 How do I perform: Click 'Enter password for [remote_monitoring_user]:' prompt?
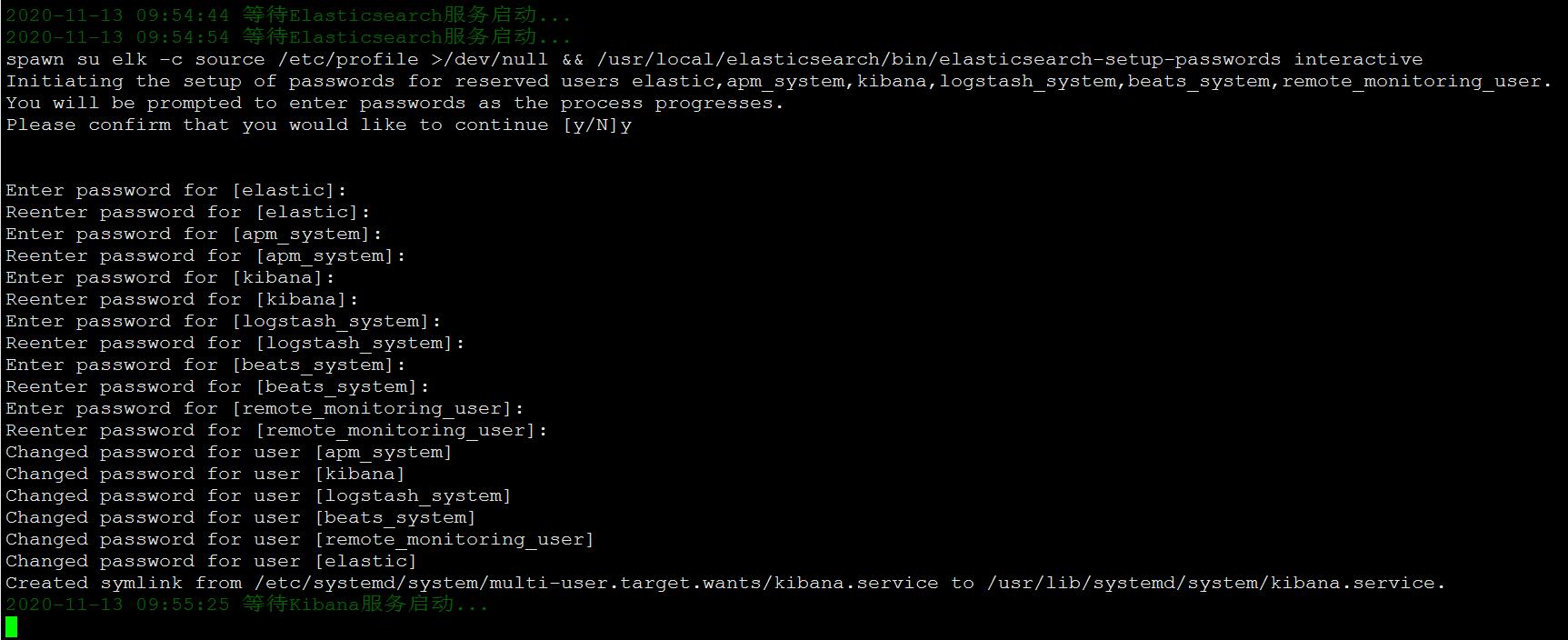(x=265, y=408)
